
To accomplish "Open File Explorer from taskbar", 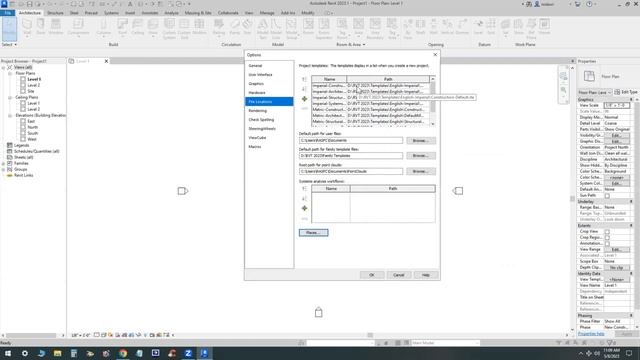I will 58,353.
